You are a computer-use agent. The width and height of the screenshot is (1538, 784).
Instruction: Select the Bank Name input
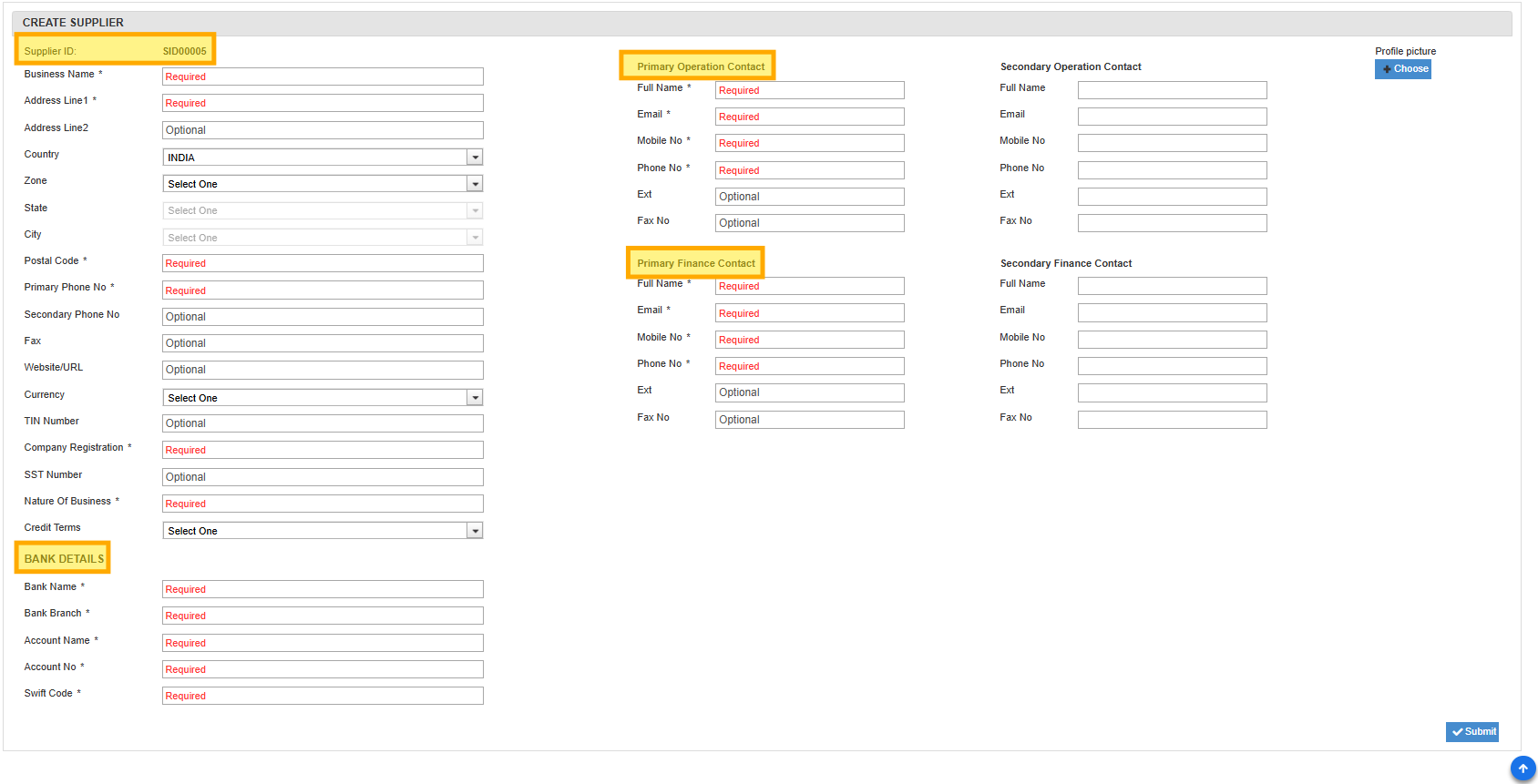coord(323,589)
